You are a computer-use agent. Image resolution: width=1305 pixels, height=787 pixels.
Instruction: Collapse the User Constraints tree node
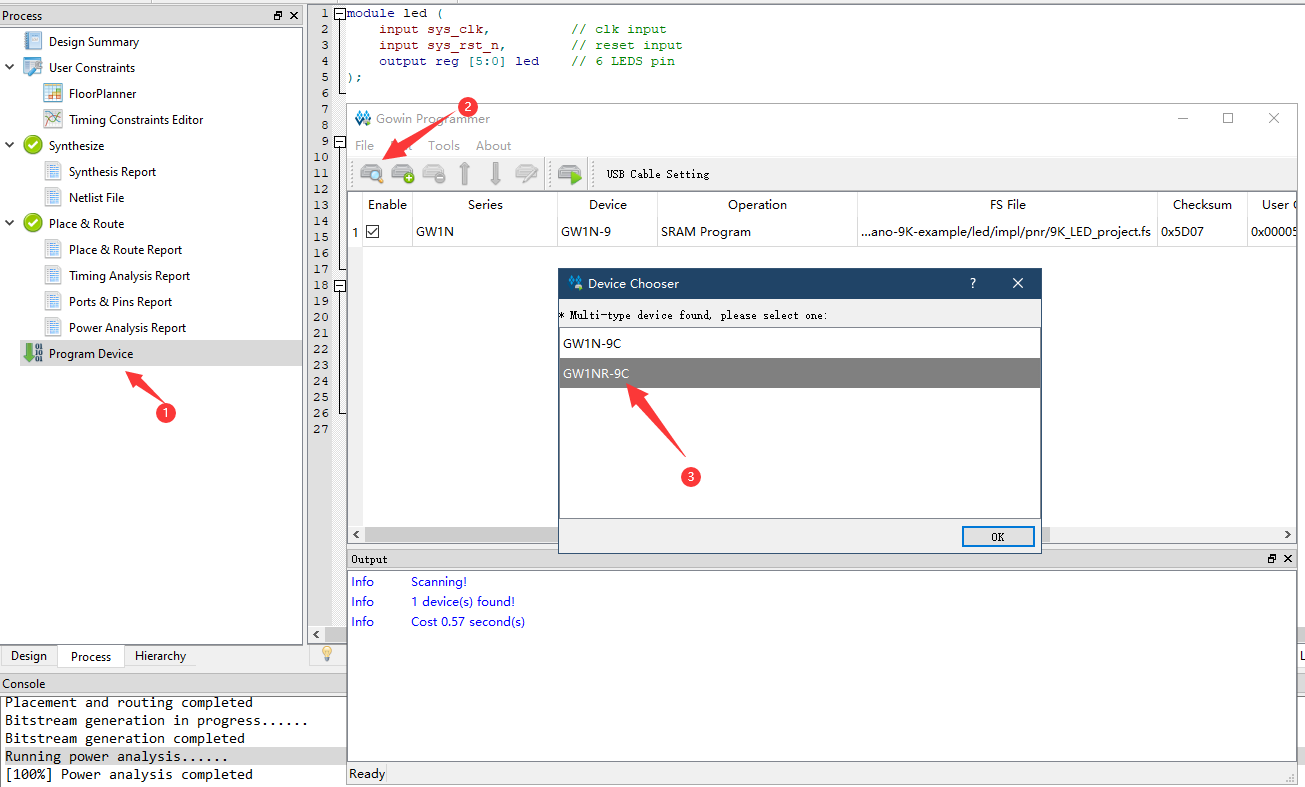point(10,67)
